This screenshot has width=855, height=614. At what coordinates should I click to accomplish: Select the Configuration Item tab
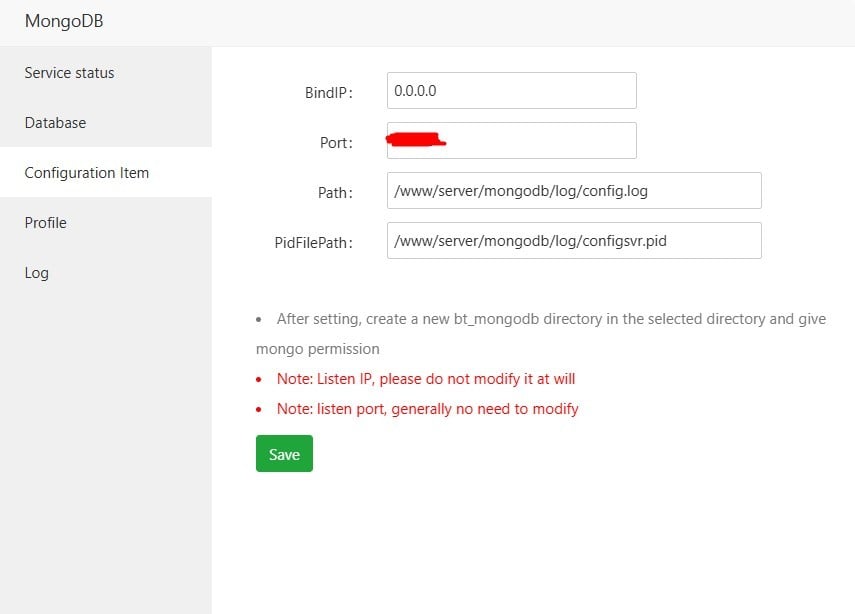tap(87, 173)
